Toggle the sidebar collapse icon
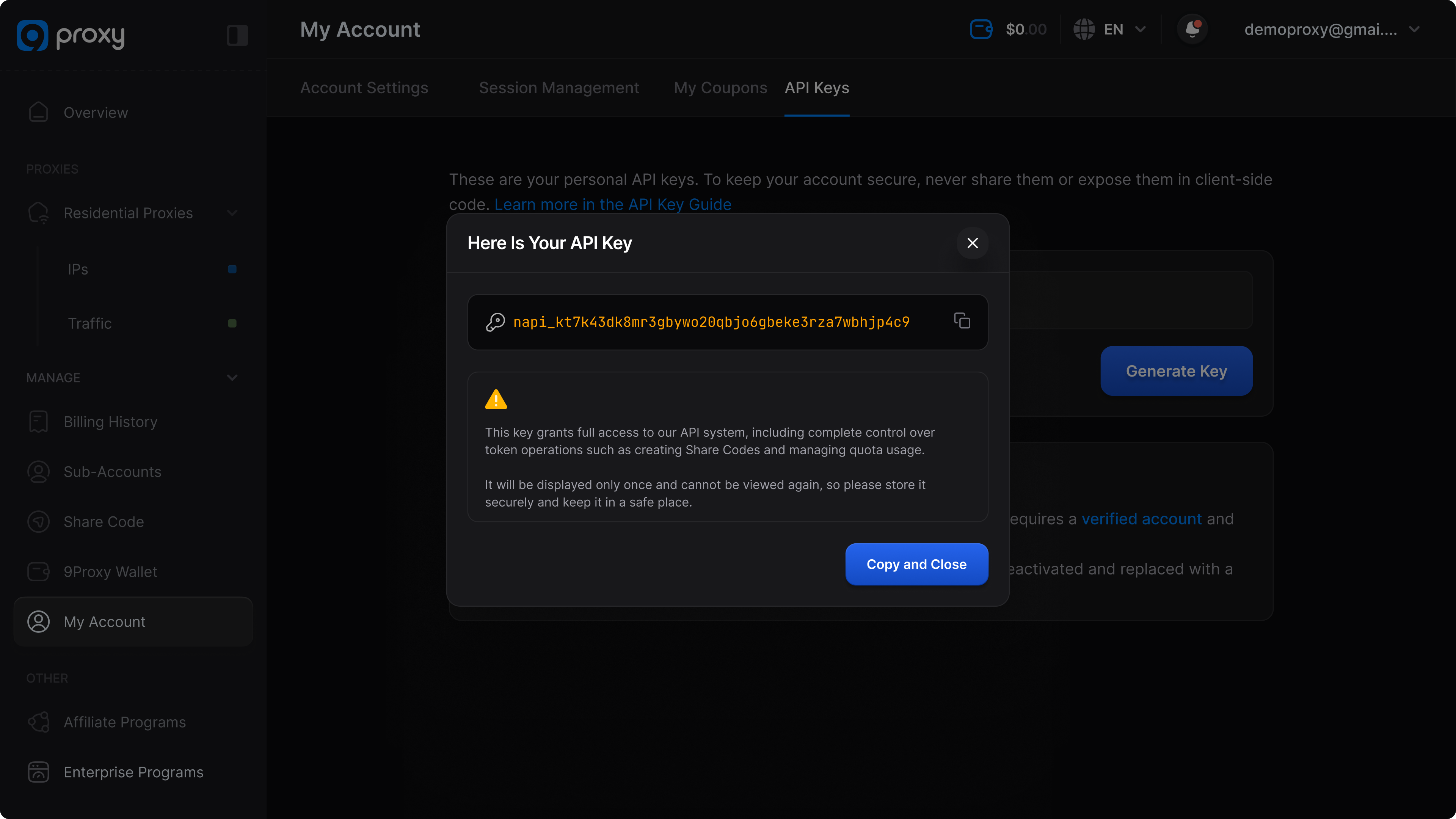The image size is (1456, 819). click(x=237, y=35)
